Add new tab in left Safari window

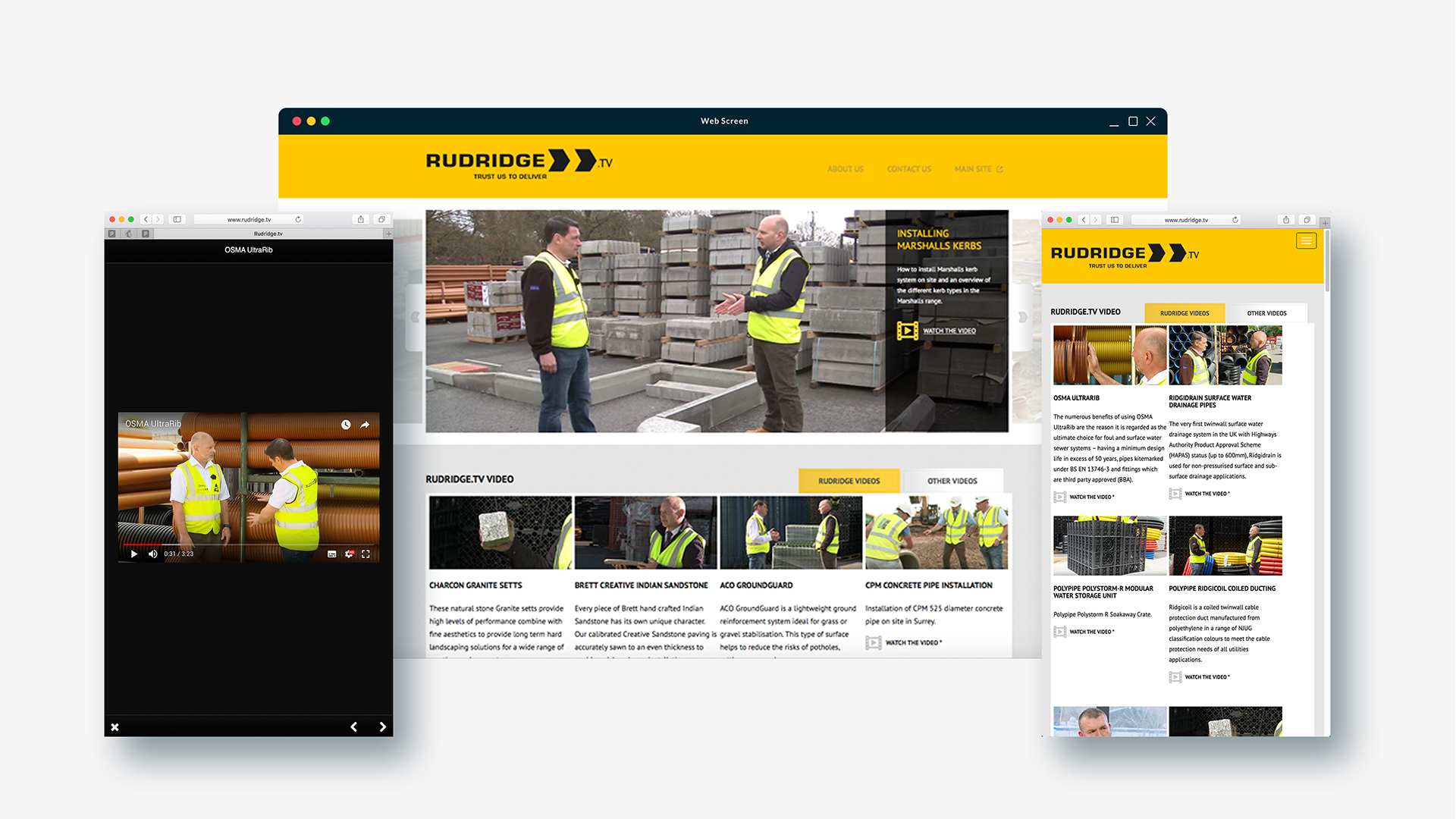(x=388, y=234)
